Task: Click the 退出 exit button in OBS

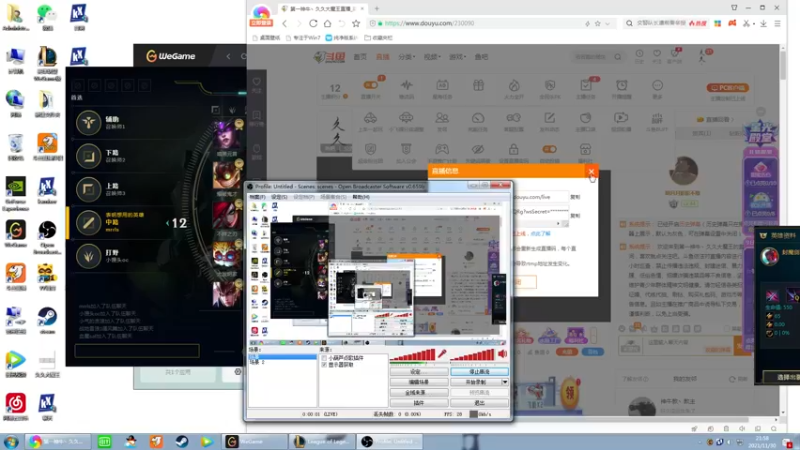Action: (x=479, y=403)
